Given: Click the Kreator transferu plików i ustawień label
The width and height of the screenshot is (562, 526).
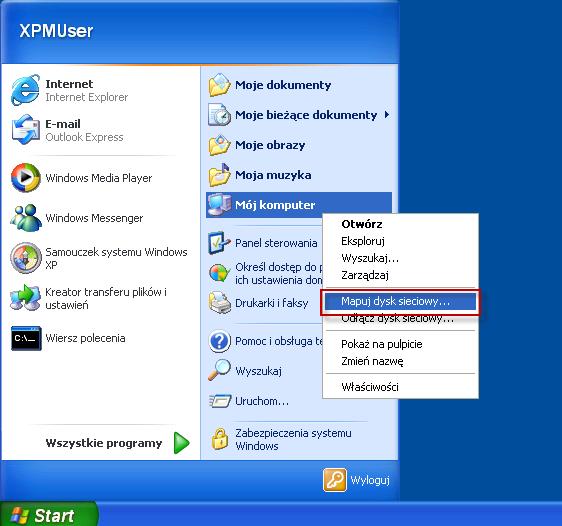Looking at the screenshot, I should pos(106,298).
